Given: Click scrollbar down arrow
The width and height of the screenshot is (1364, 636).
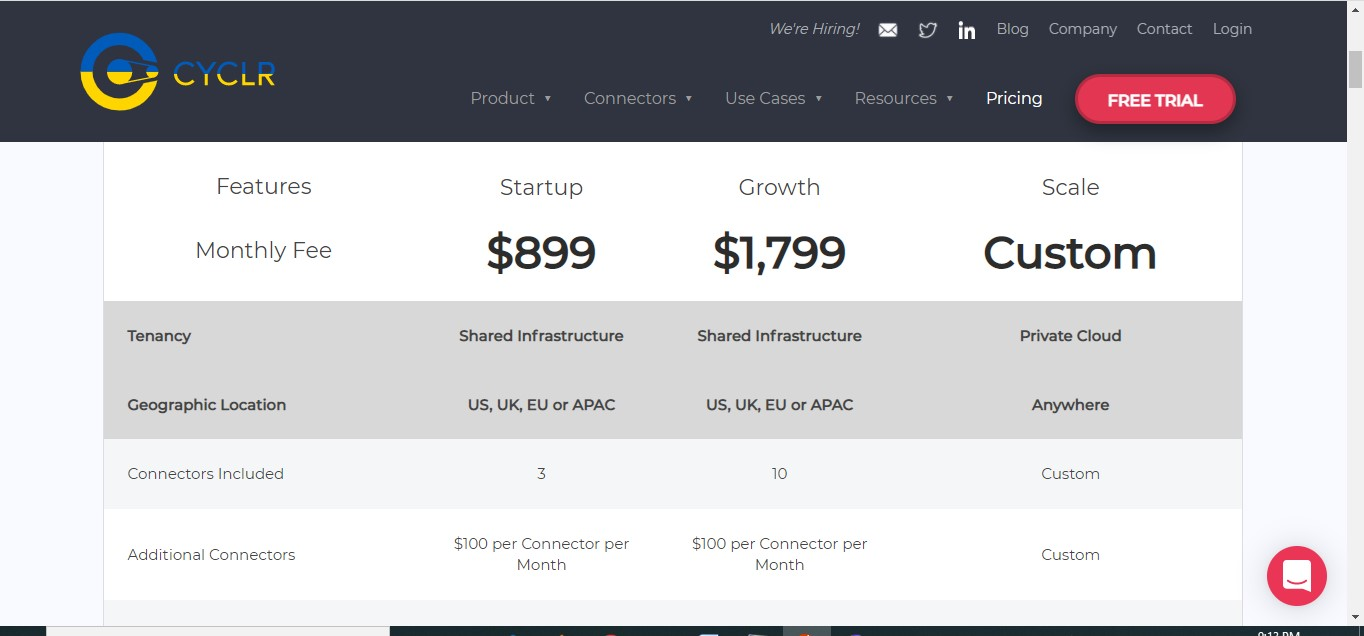Looking at the screenshot, I should tap(1355, 617).
